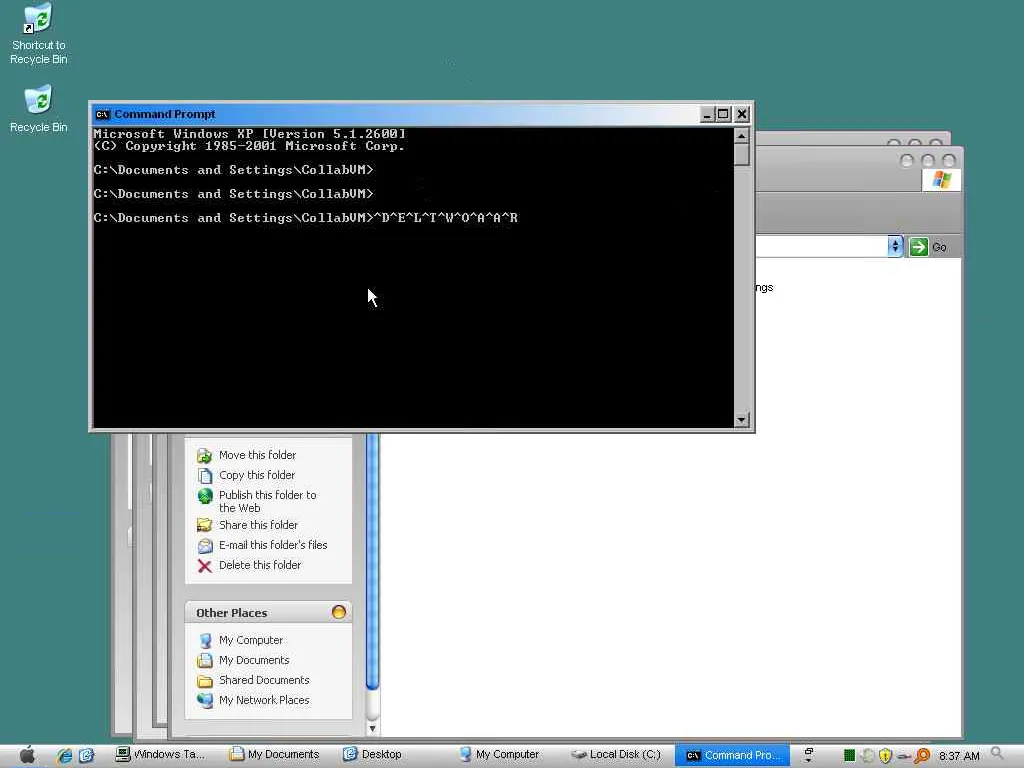Viewport: 1024px width, 768px height.
Task: Switch to Windows Task Manager taskbar button
Action: tap(160, 755)
